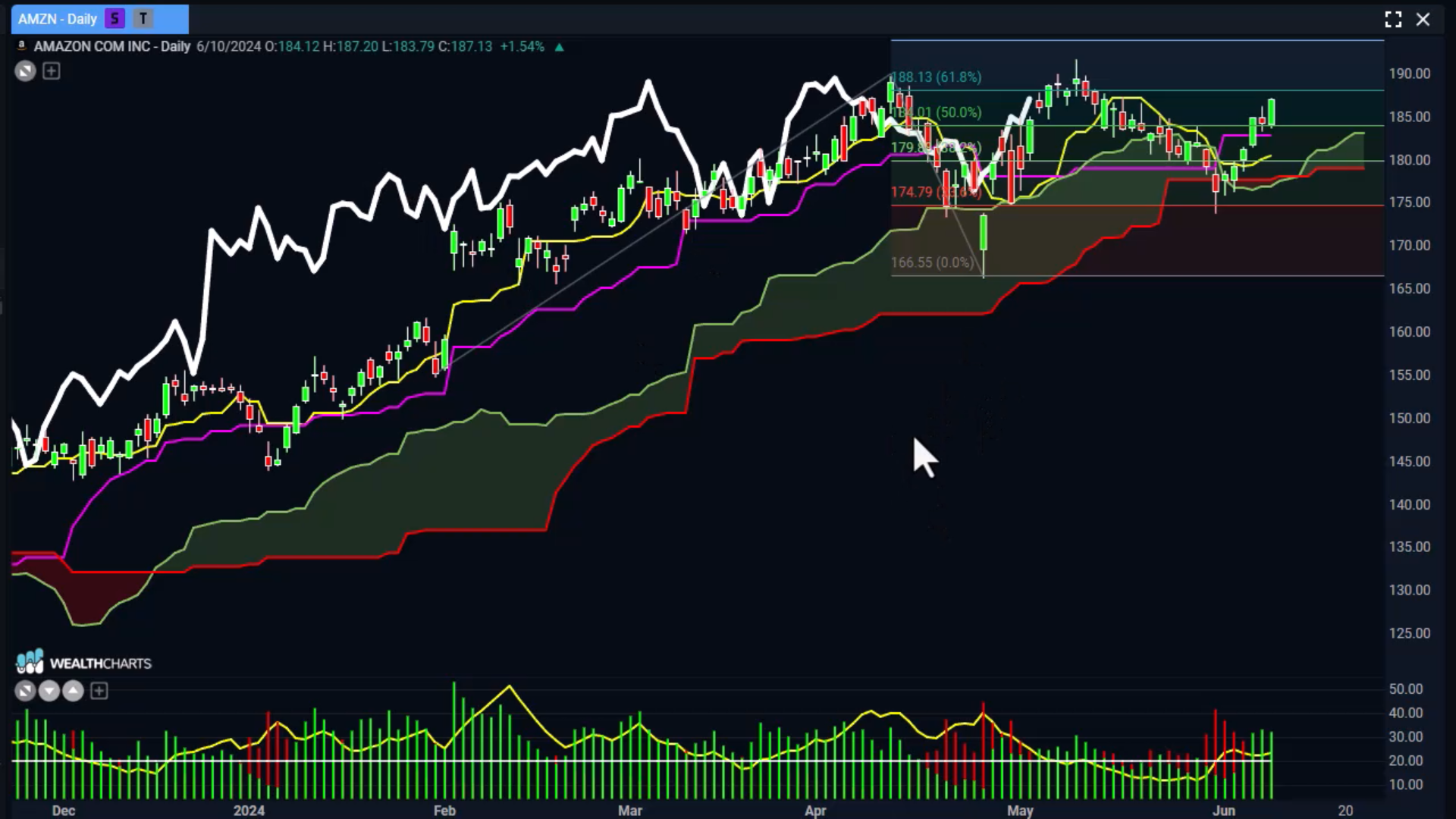This screenshot has height=819, width=1456.
Task: Select the AMZN - Daily chart tab
Action: (99, 19)
